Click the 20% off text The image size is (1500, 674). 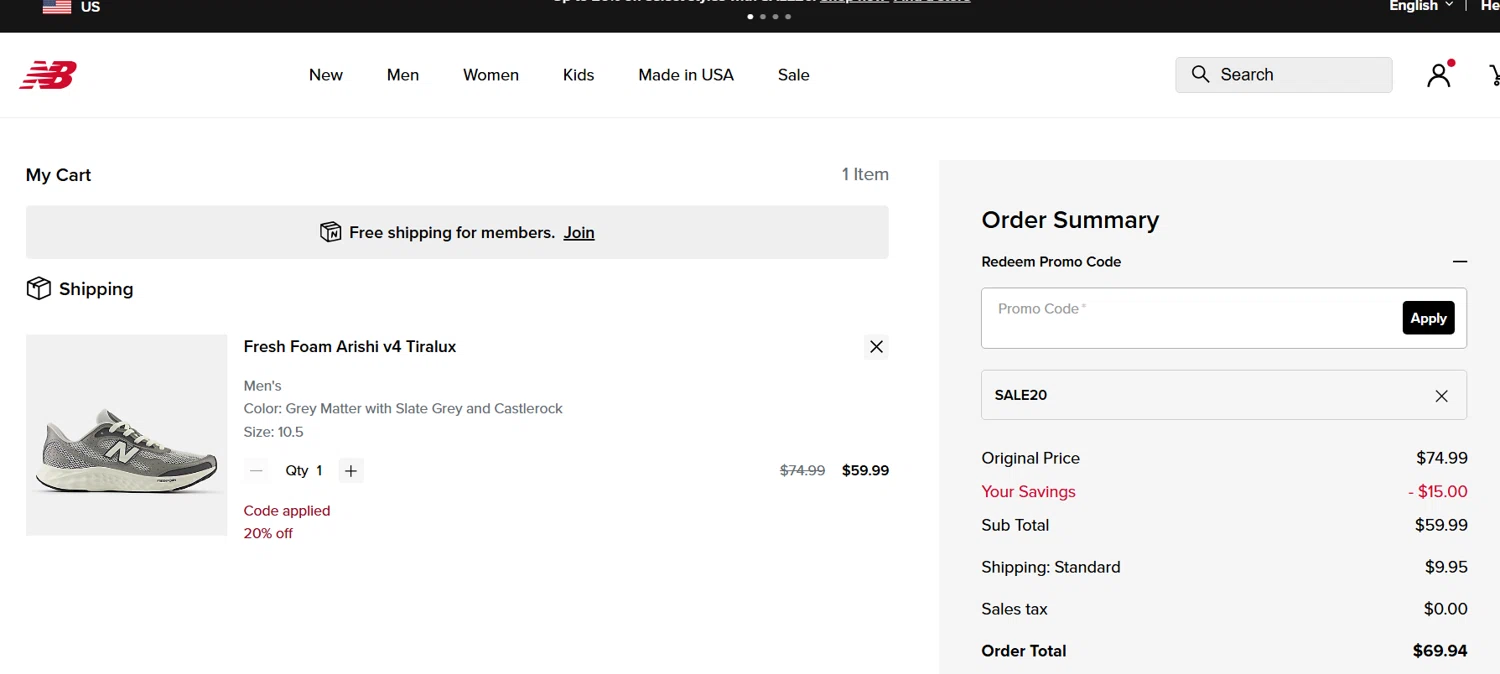pyautogui.click(x=268, y=534)
